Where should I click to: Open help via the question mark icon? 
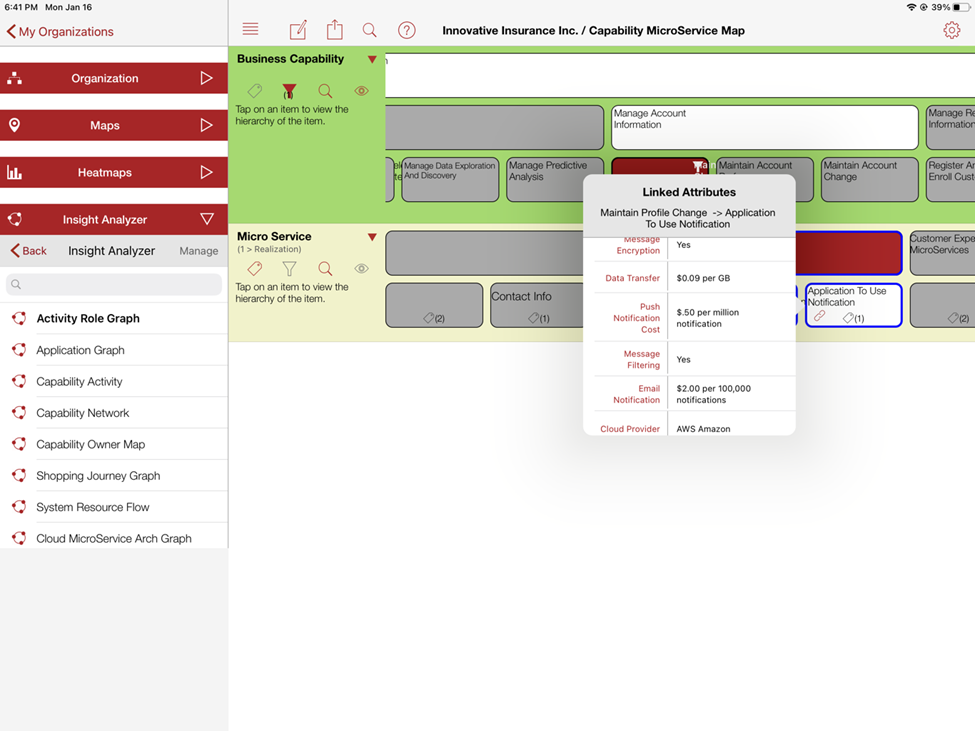pos(407,30)
